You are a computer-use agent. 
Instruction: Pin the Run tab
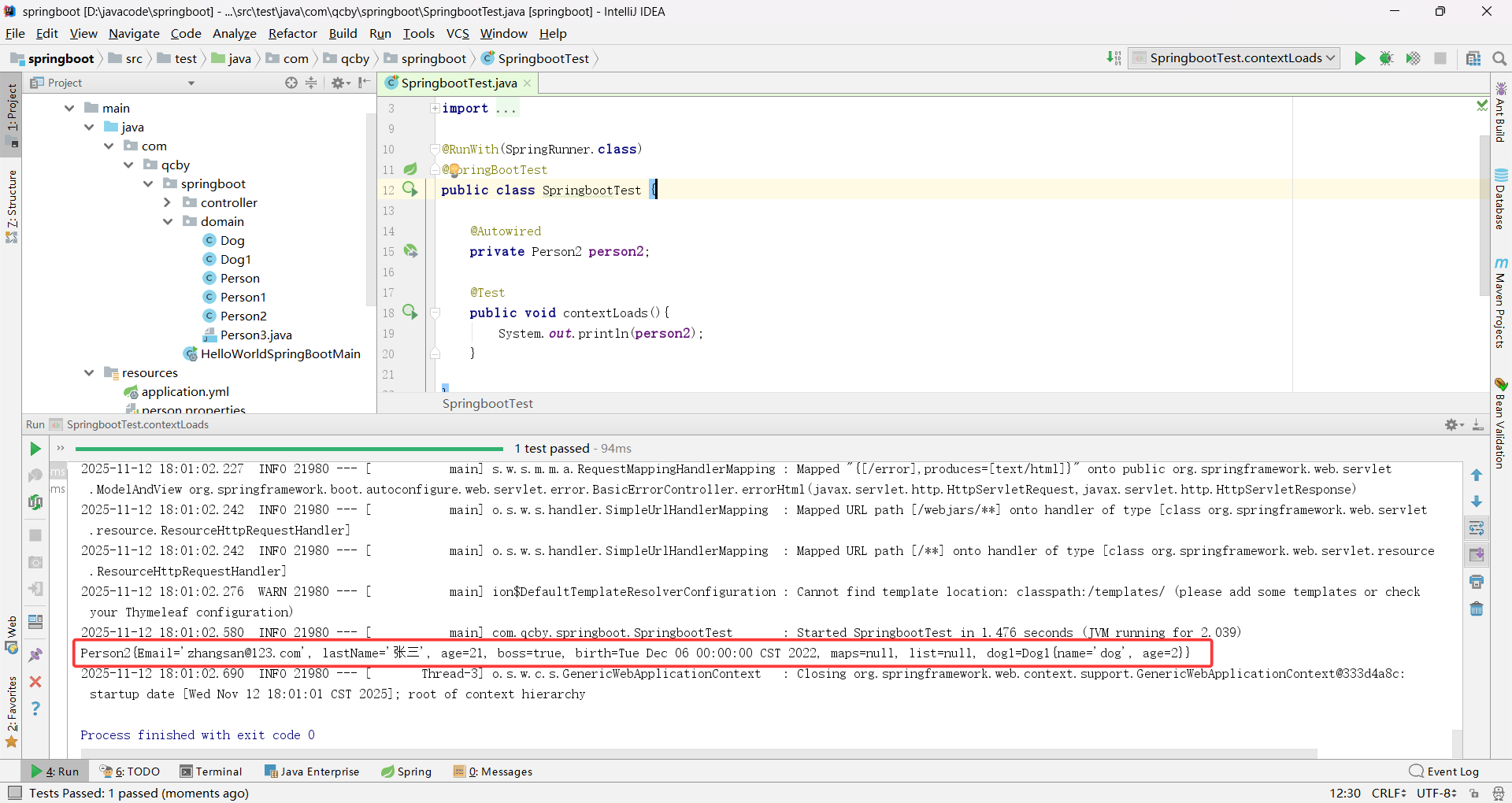pos(35,655)
